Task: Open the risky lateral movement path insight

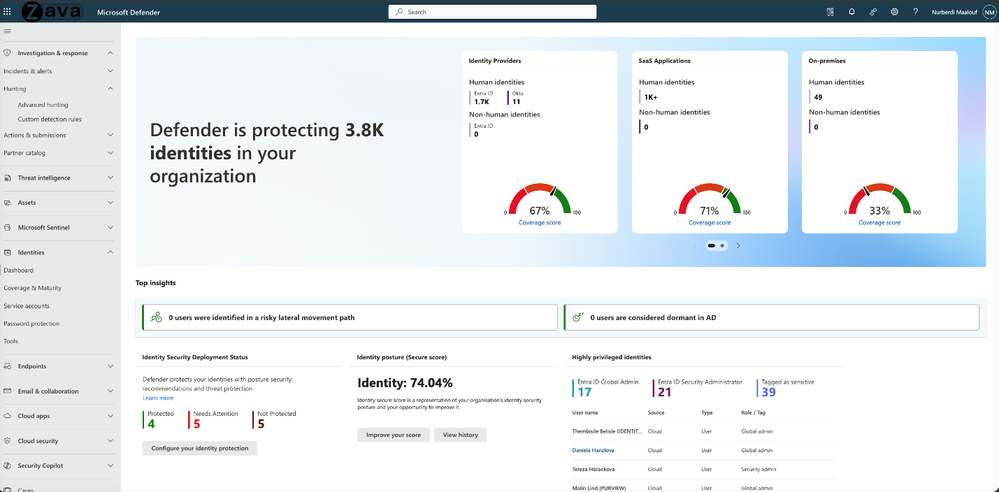Action: click(350, 317)
